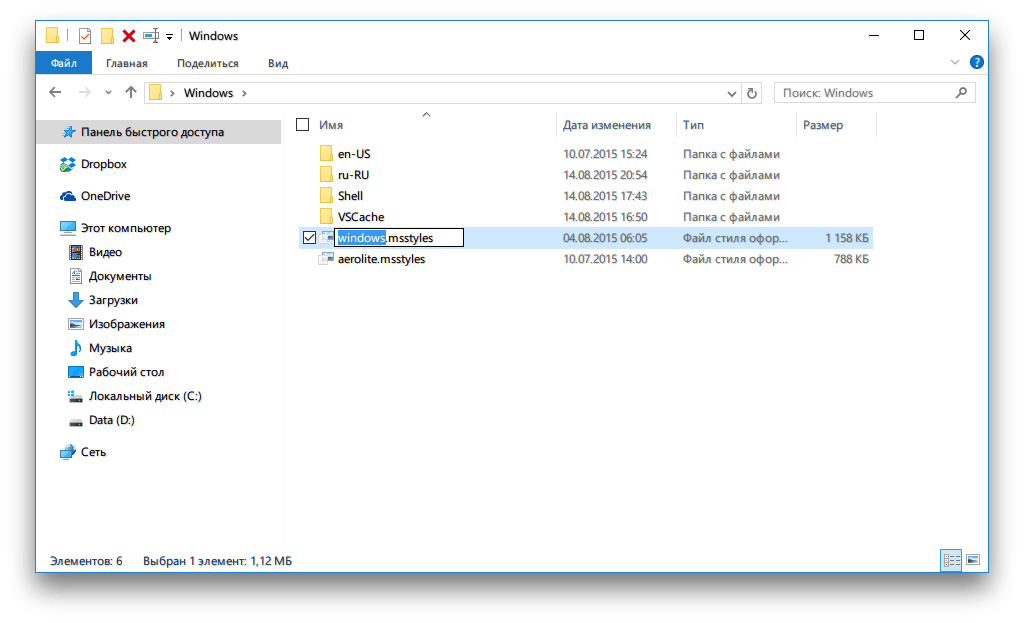1024x623 pixels.
Task: Click the red X delete icon
Action: click(129, 36)
